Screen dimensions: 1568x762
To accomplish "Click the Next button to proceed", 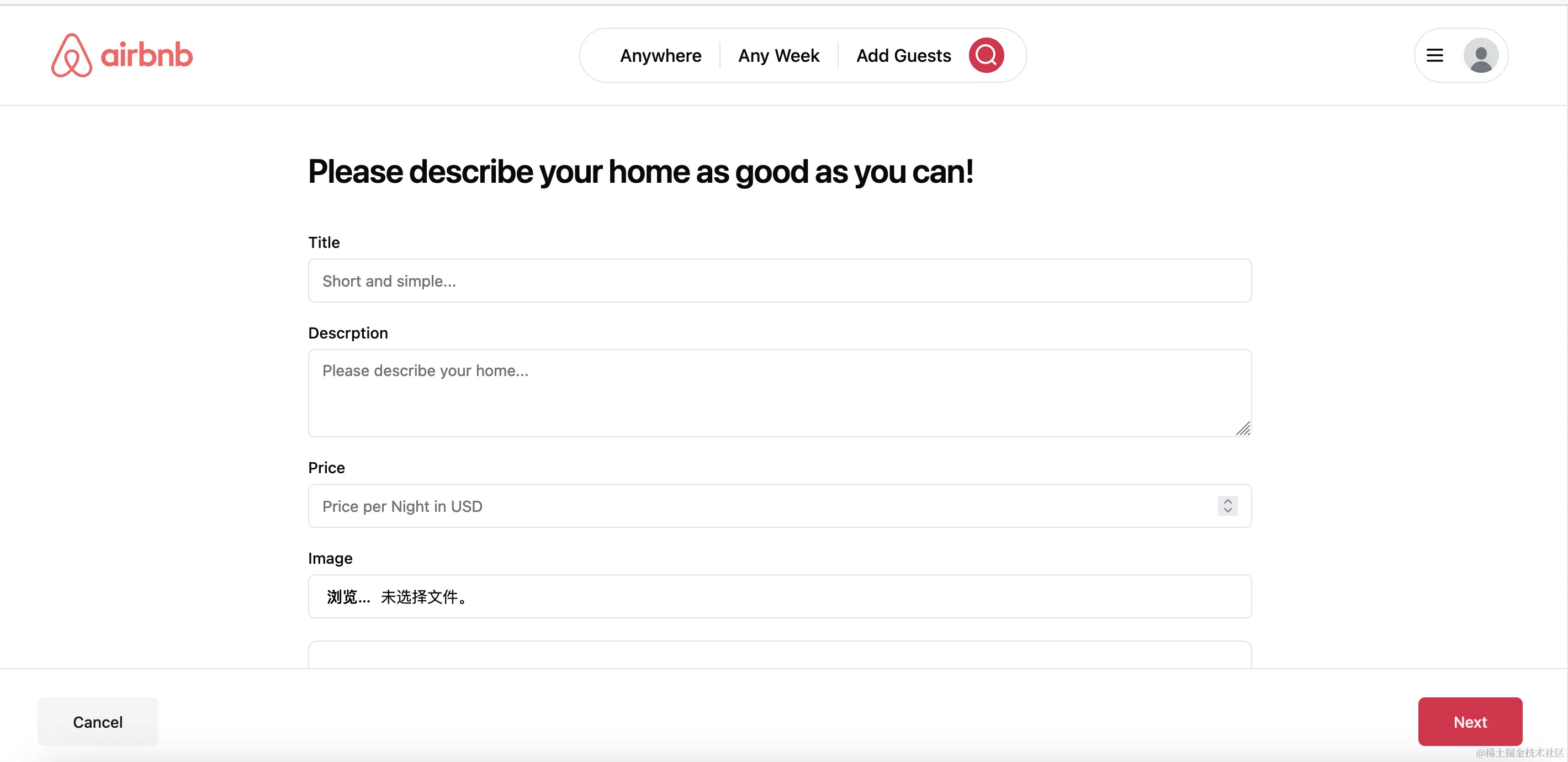I will (x=1471, y=721).
